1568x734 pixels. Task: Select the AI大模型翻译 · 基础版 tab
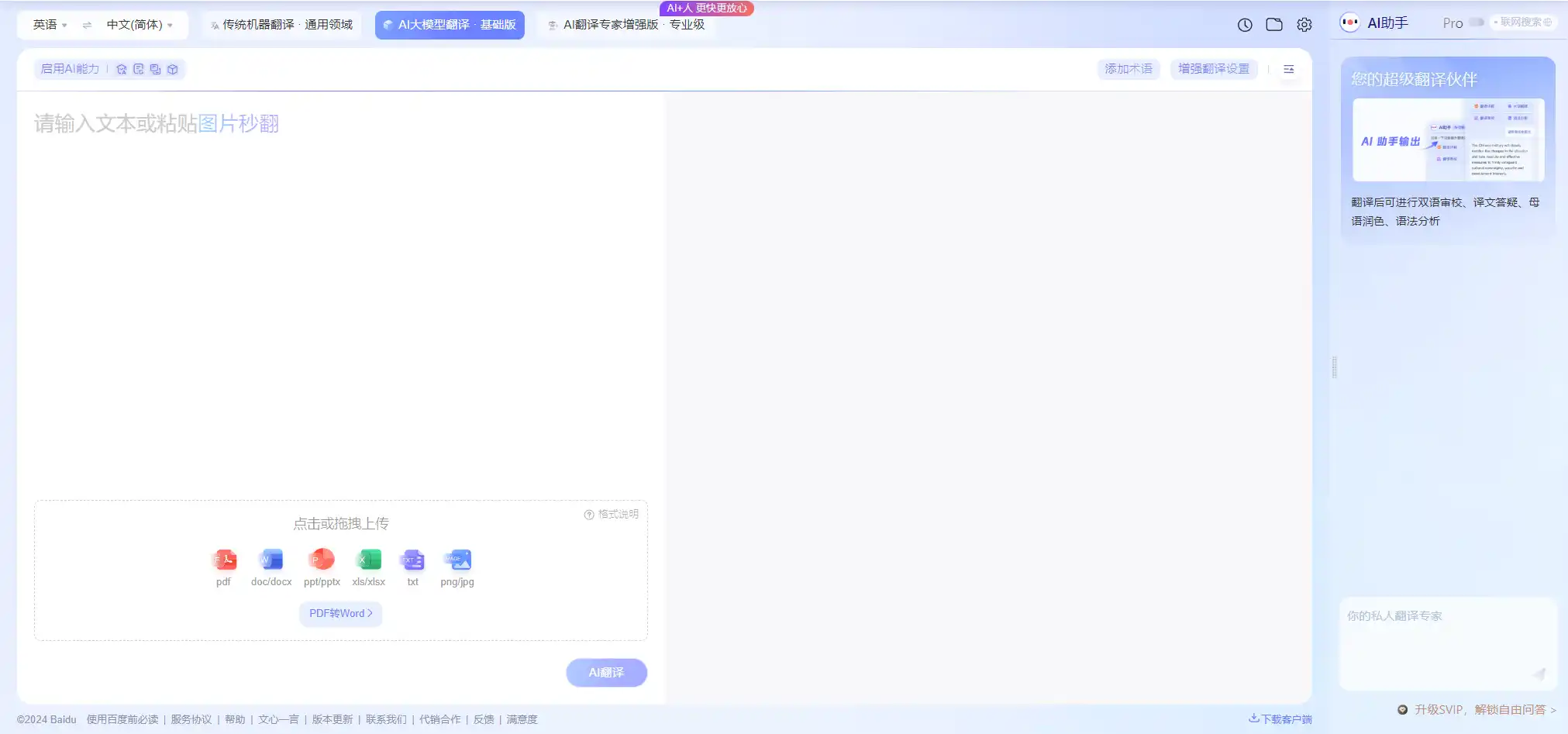(450, 25)
